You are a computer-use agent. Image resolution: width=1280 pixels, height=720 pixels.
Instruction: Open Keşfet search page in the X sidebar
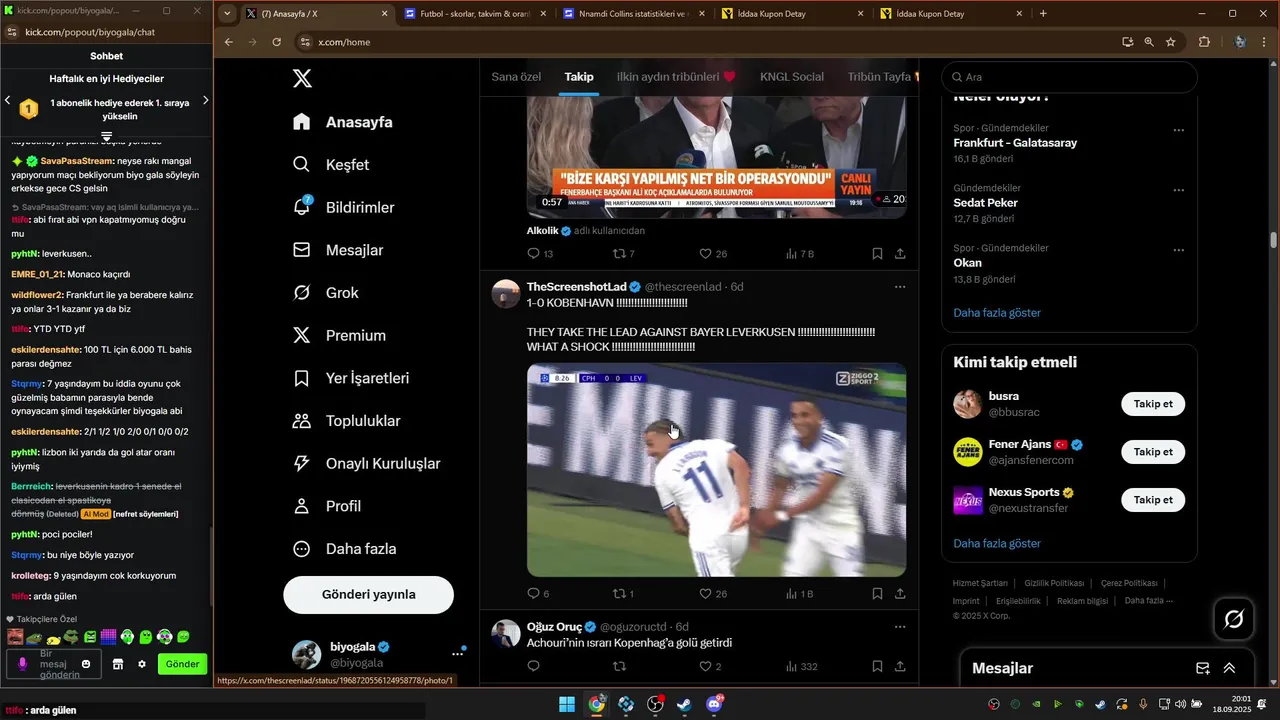click(331, 165)
